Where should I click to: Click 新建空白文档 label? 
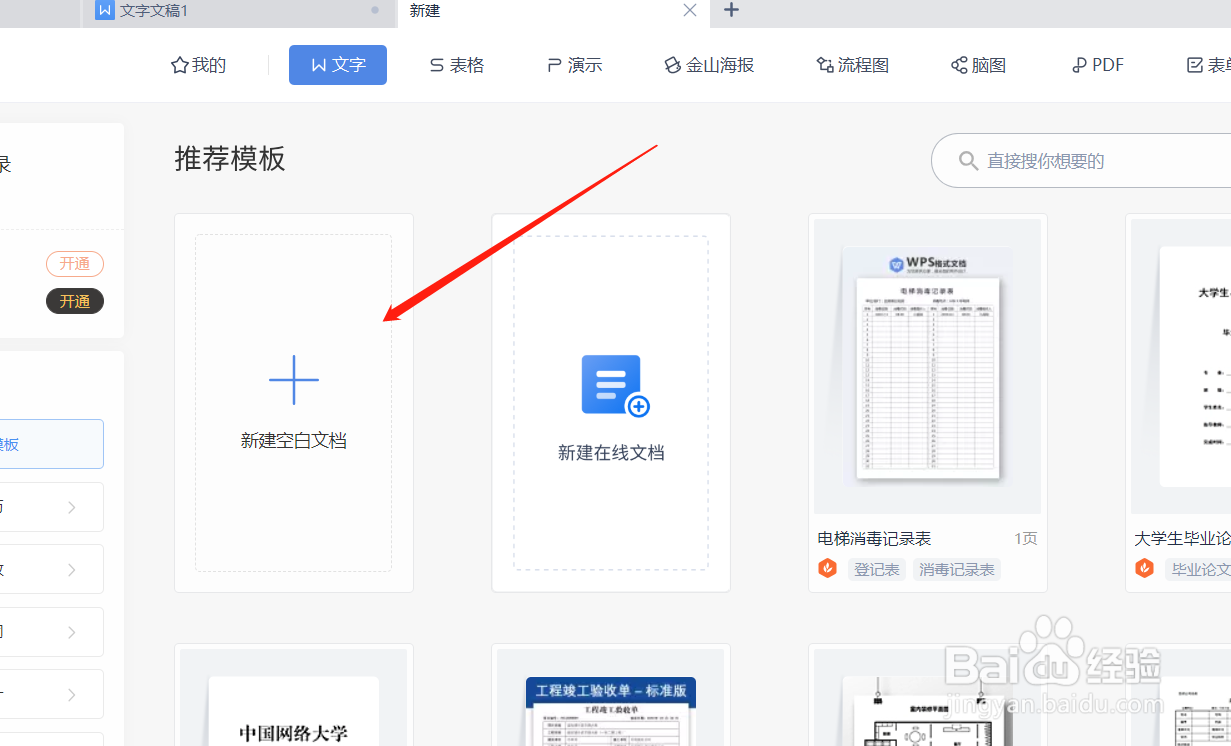[294, 440]
